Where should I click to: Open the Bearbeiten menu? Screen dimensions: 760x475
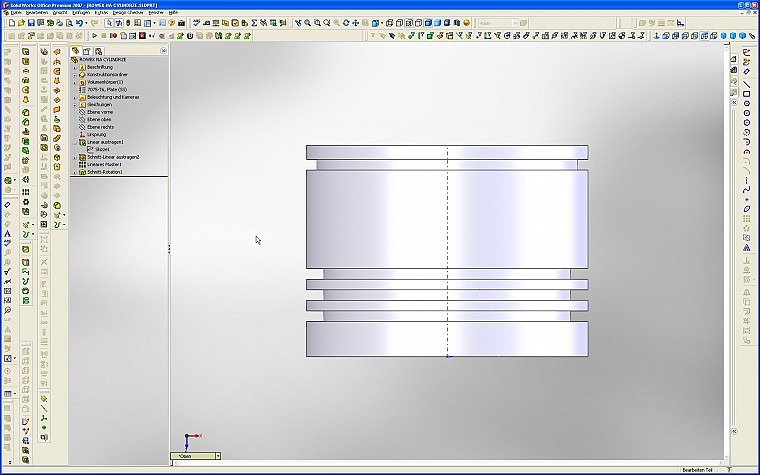(37, 12)
